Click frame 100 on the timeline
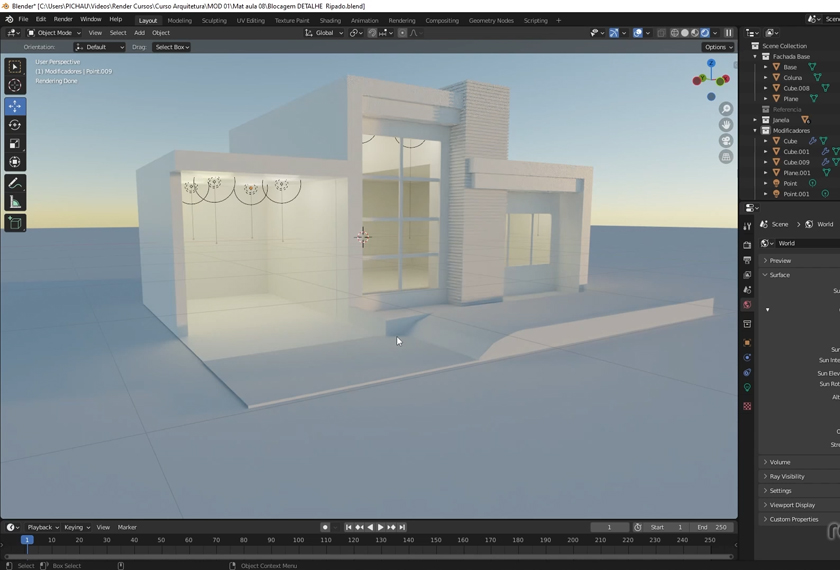The height and width of the screenshot is (570, 840). tap(298, 540)
